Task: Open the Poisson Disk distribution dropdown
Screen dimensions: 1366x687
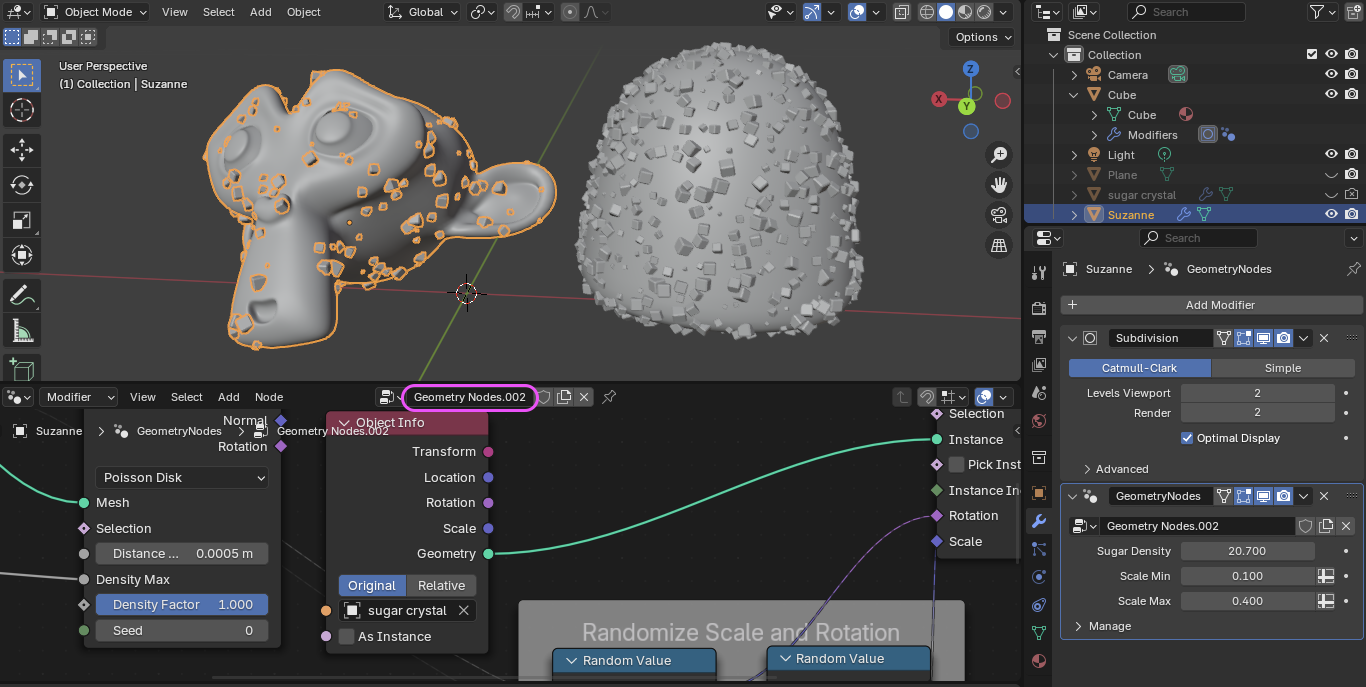Action: point(182,478)
